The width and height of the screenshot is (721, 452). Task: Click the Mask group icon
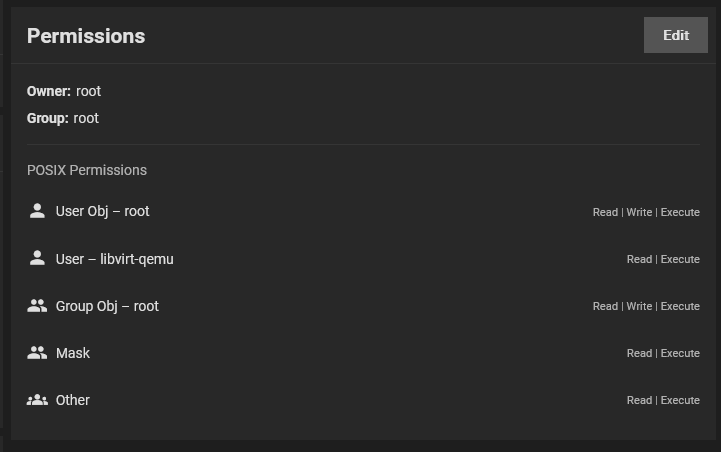coord(37,353)
